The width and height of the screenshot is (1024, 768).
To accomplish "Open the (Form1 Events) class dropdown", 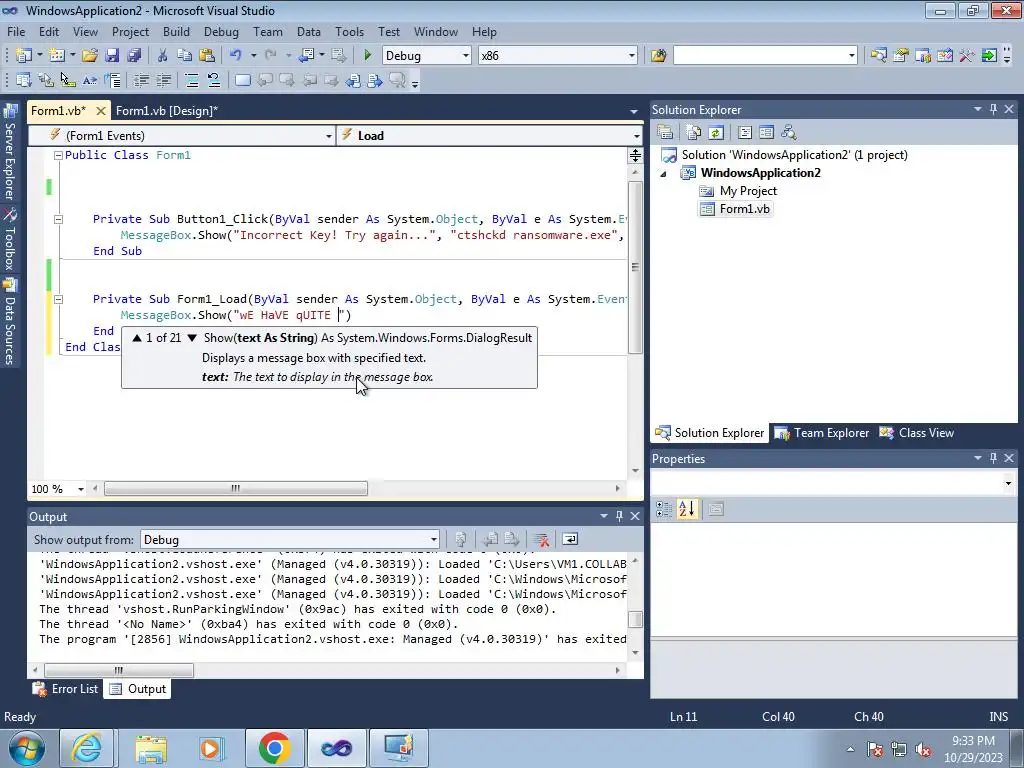I will [328, 136].
